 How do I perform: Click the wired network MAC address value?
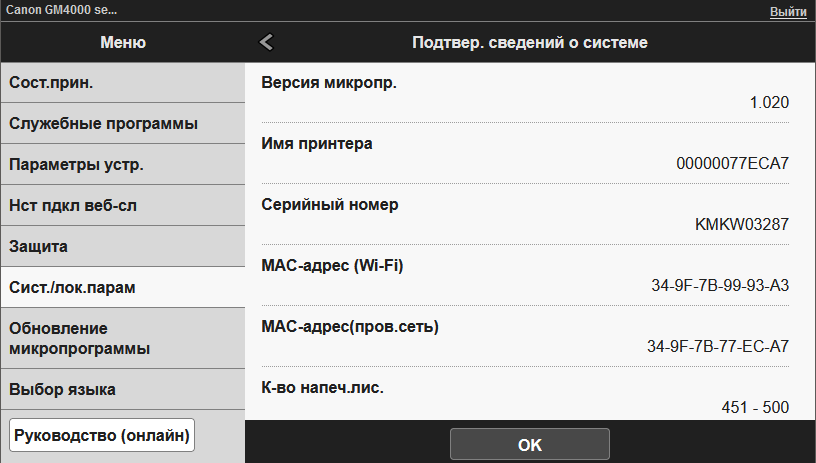point(718,346)
